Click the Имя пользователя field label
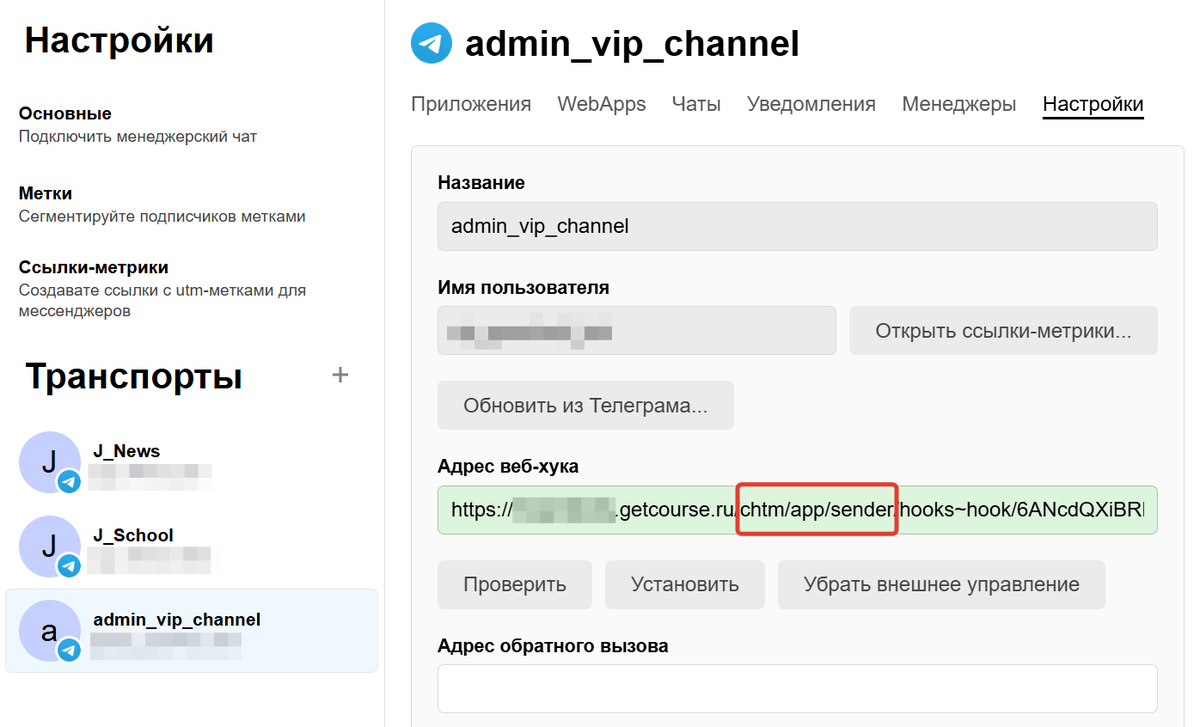 point(524,287)
